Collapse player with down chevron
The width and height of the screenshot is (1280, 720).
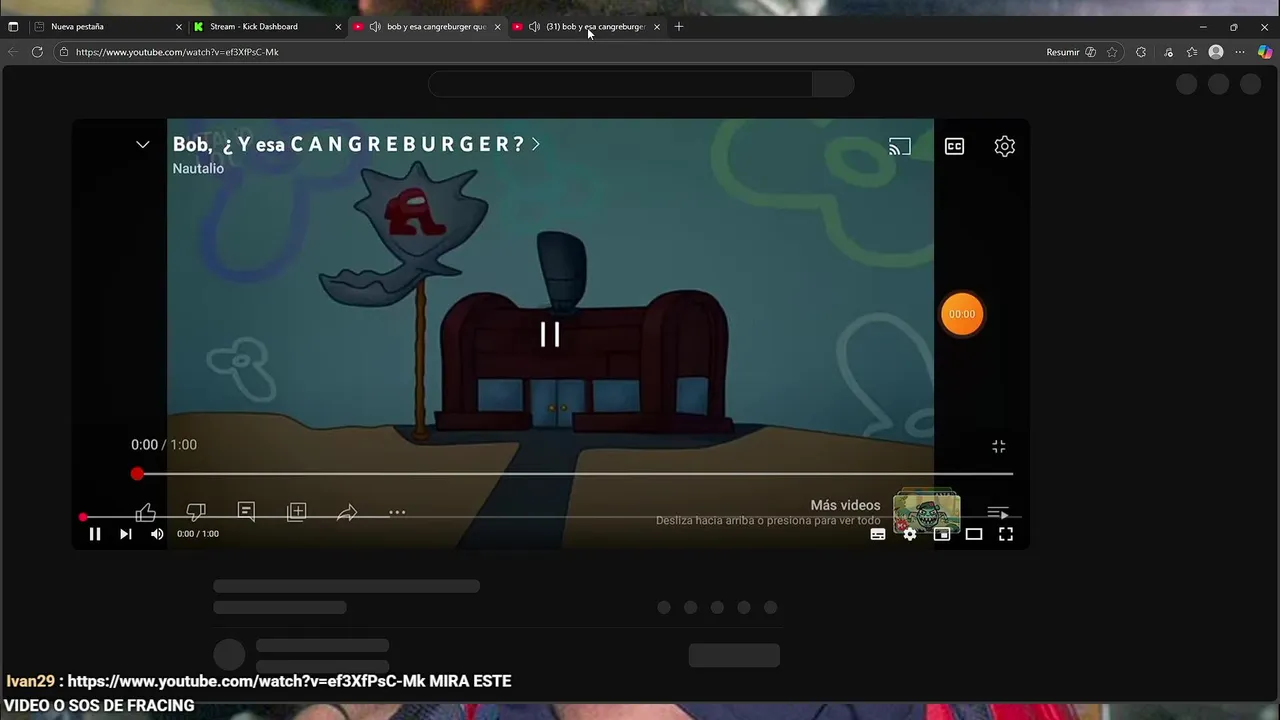pyautogui.click(x=143, y=145)
